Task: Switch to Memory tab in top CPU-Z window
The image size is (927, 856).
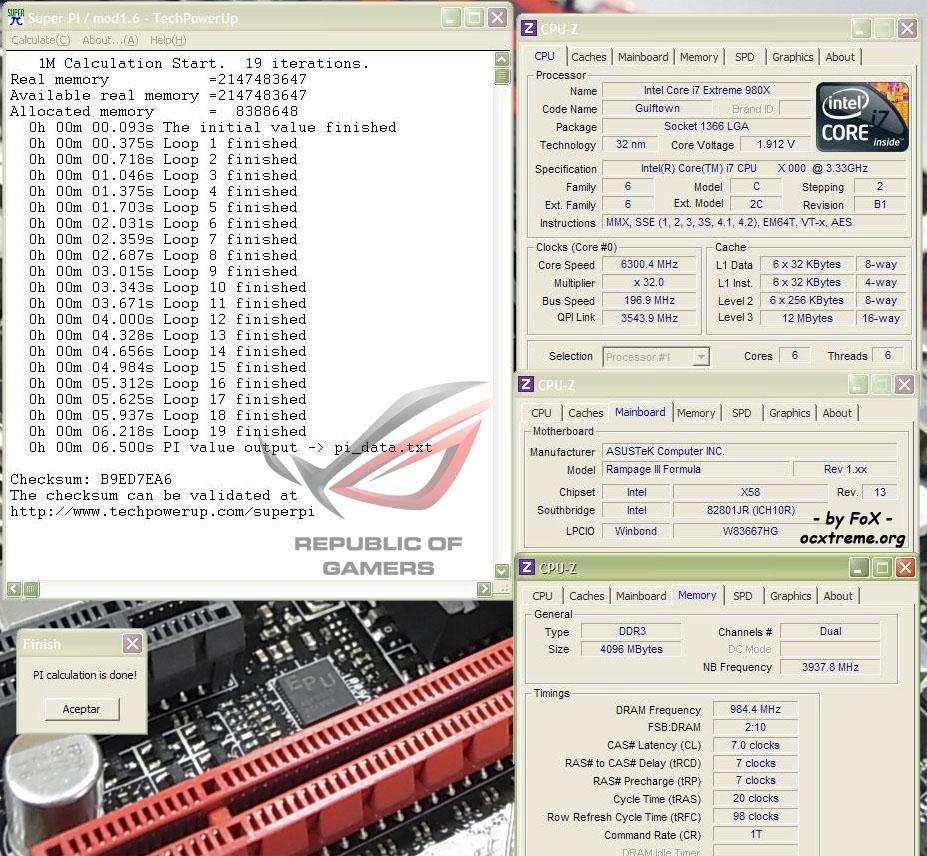Action: [x=699, y=57]
